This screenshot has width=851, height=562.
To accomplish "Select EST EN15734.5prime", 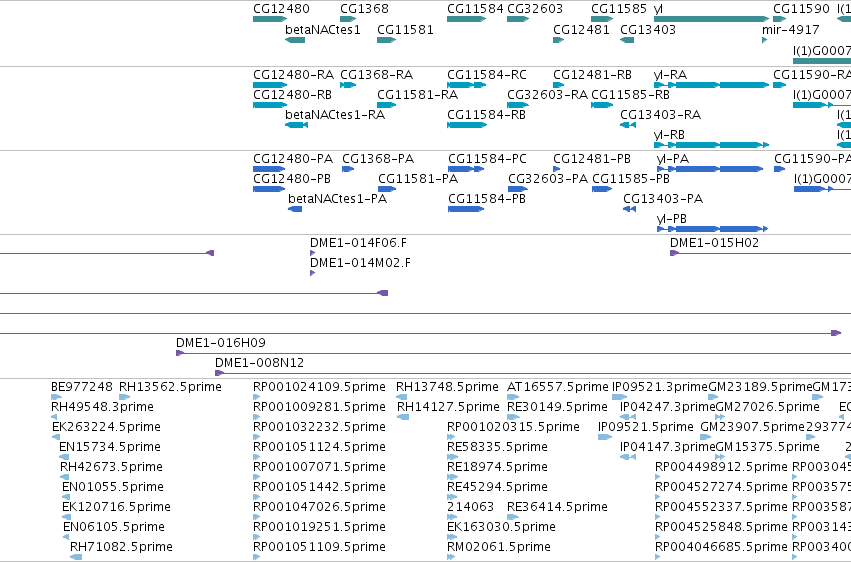I will pyautogui.click(x=64, y=457).
